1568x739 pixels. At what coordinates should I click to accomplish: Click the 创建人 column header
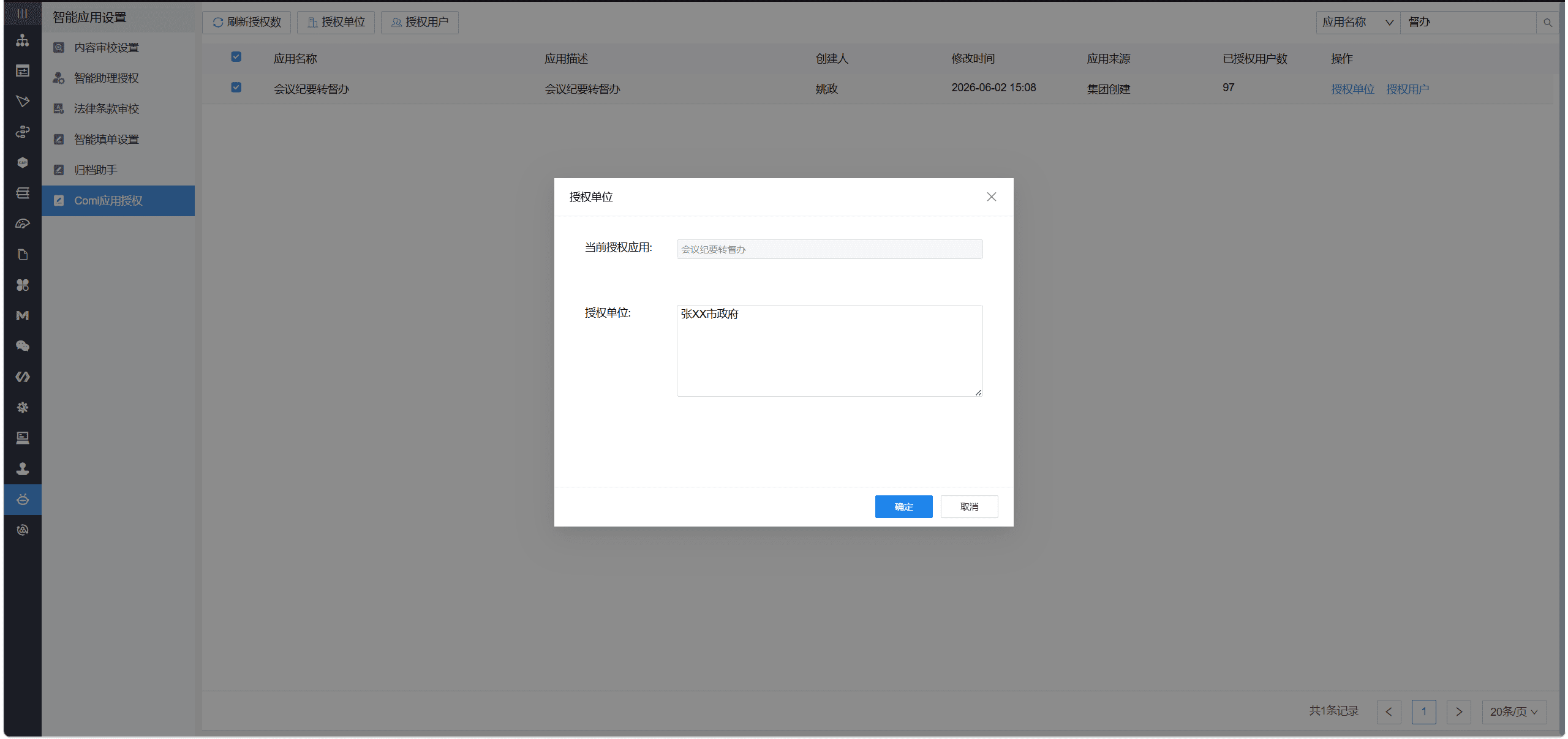click(832, 59)
